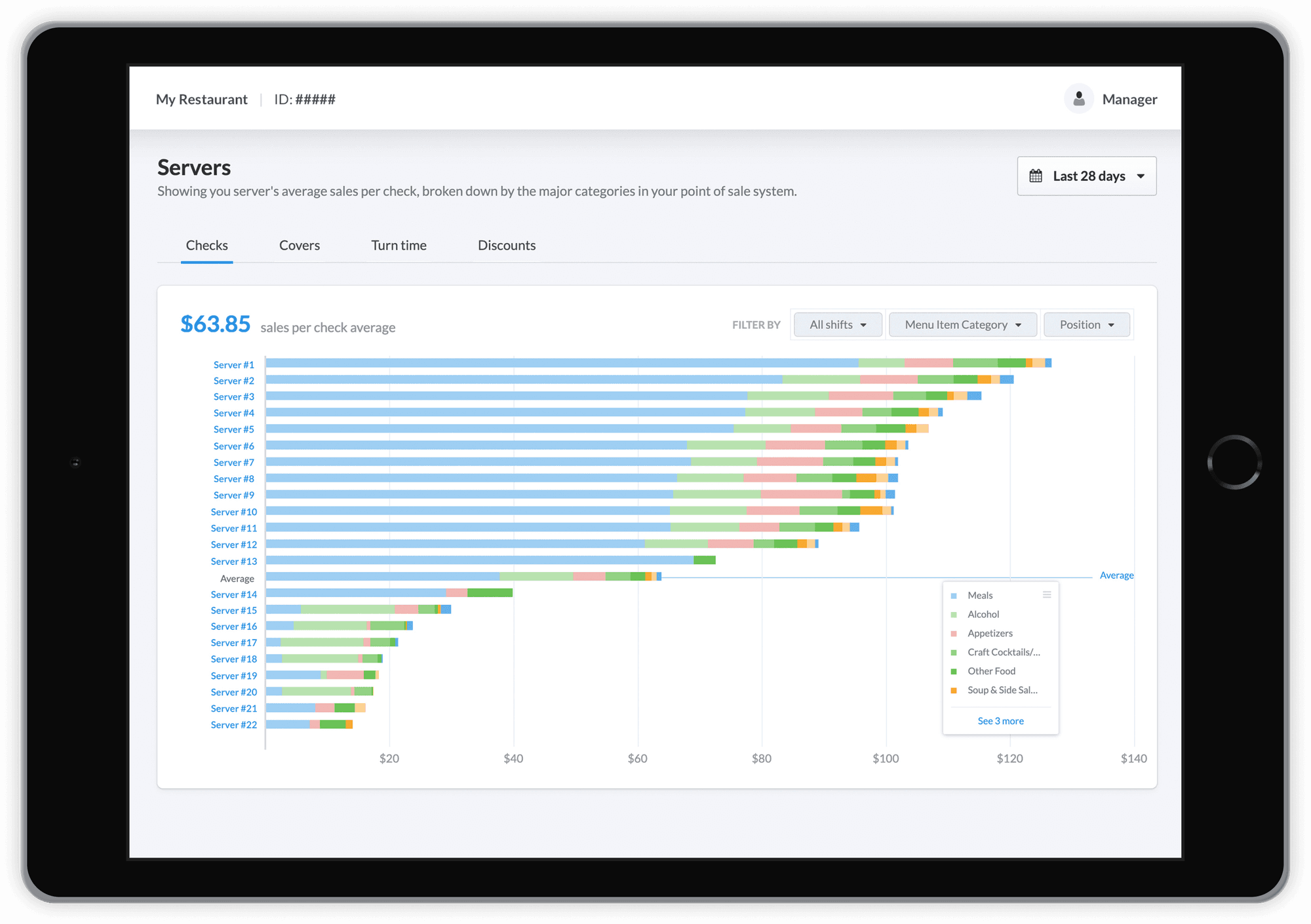This screenshot has width=1311, height=924.
Task: Click the Server #14 name link
Action: coord(233,594)
